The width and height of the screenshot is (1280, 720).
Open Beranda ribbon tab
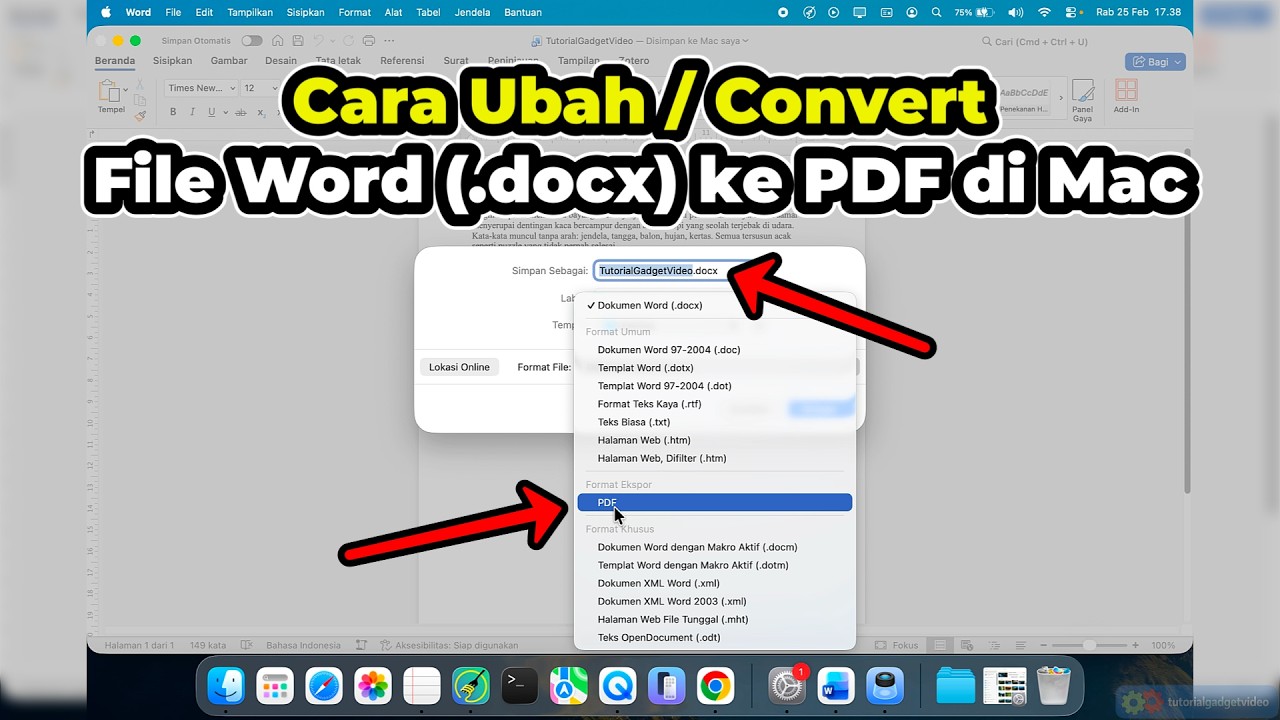point(115,61)
